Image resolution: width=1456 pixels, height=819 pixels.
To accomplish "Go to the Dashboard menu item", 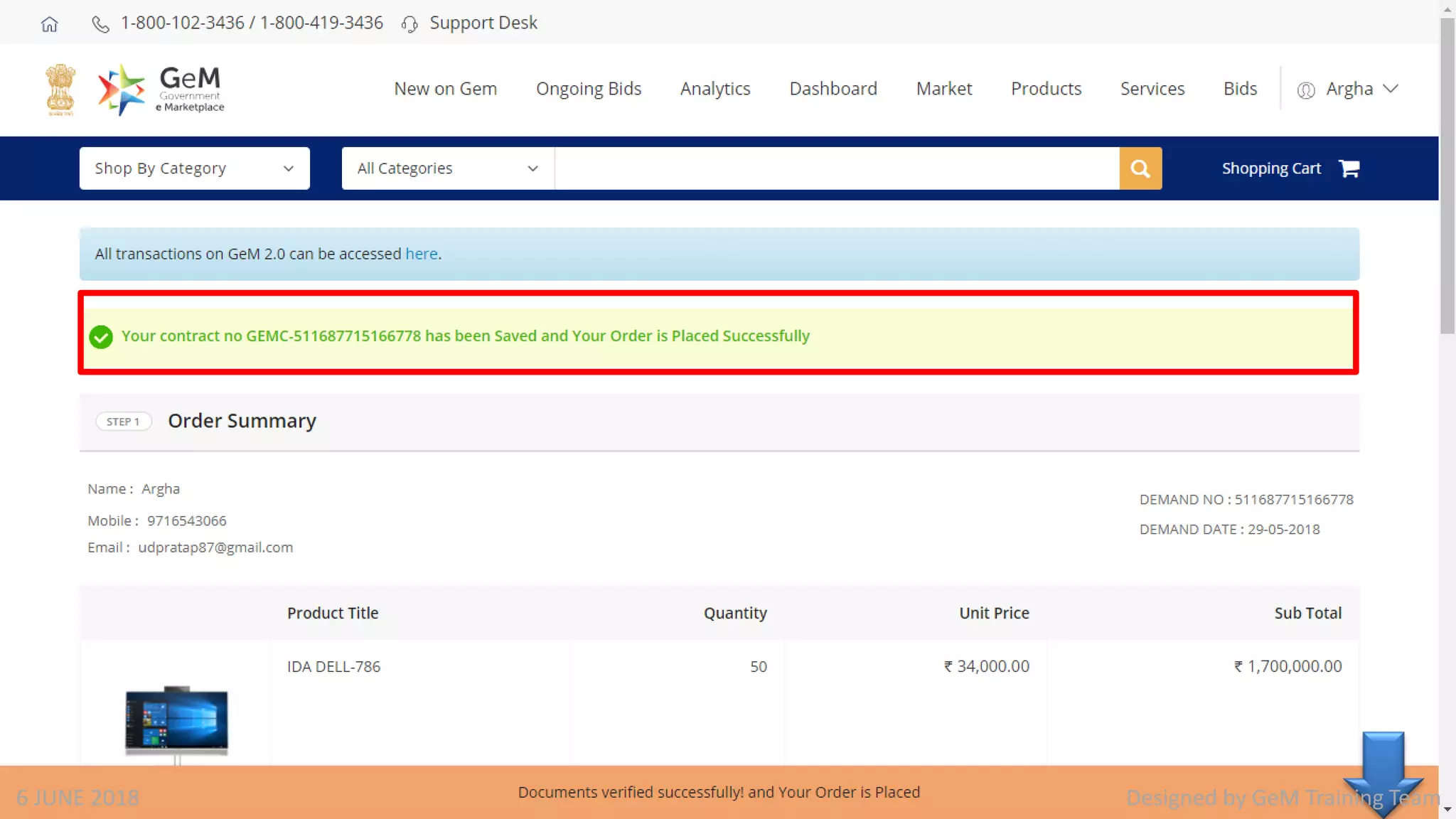I will (833, 89).
